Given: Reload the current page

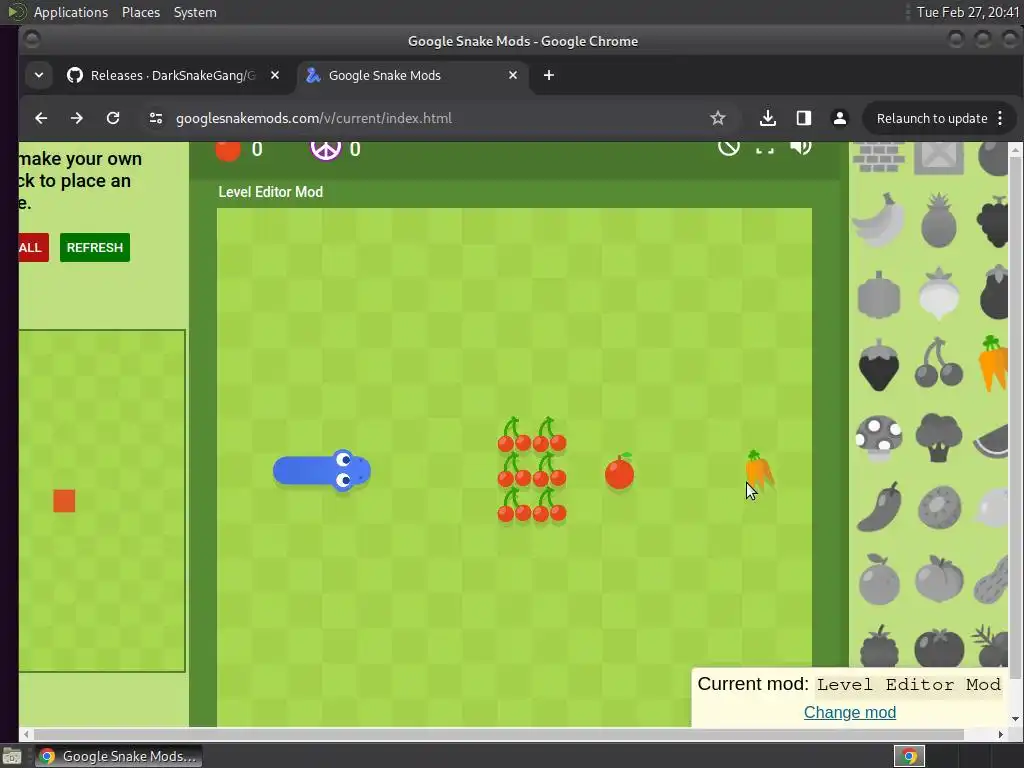Looking at the screenshot, I should (x=113, y=118).
